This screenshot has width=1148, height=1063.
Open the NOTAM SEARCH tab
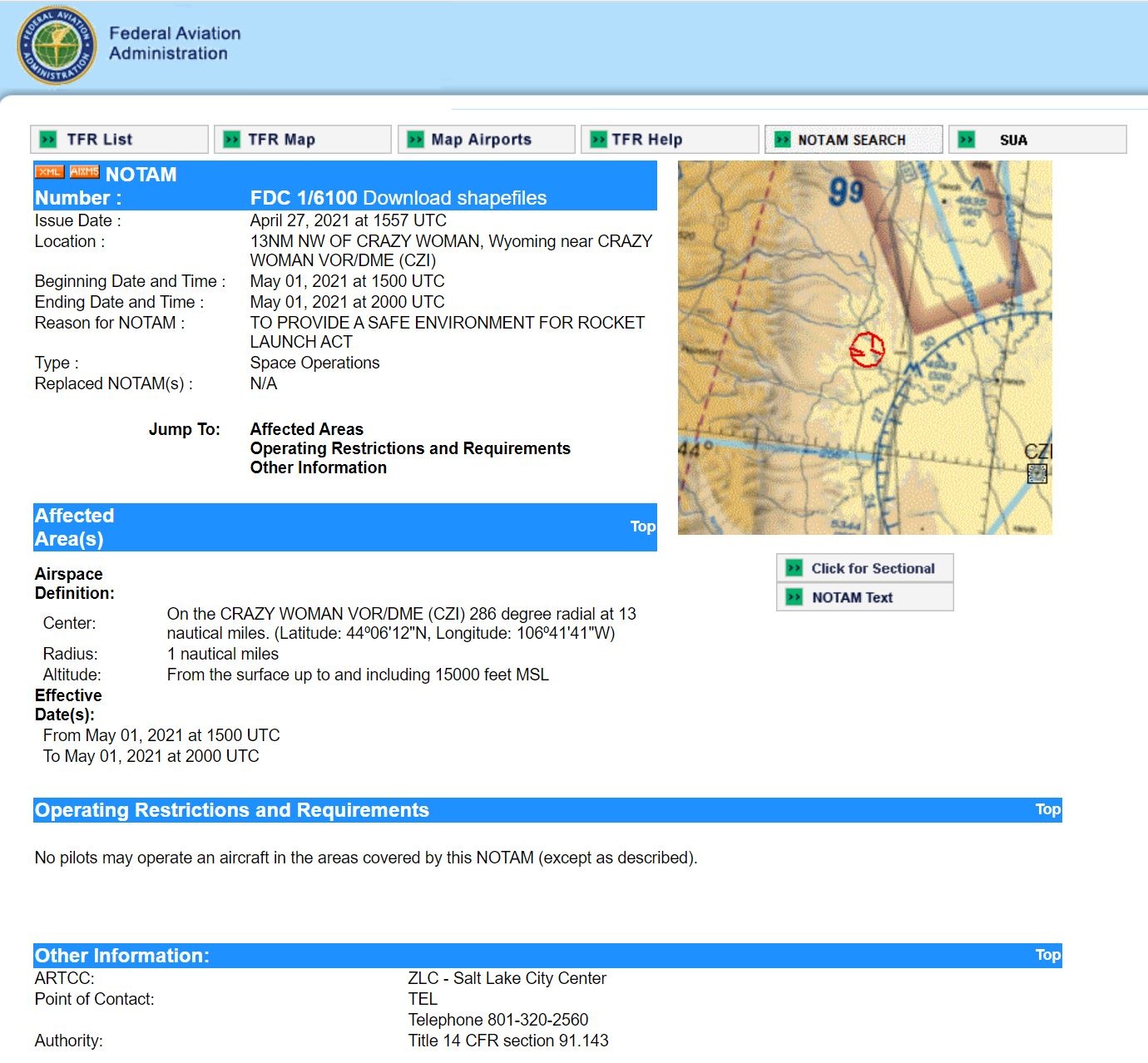tap(854, 140)
